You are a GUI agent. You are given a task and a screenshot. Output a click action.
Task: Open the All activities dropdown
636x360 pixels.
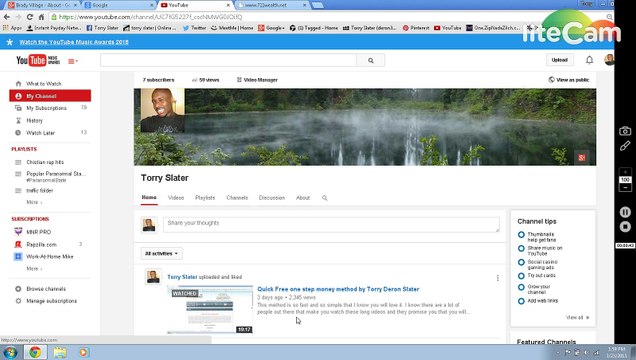[x=161, y=253]
